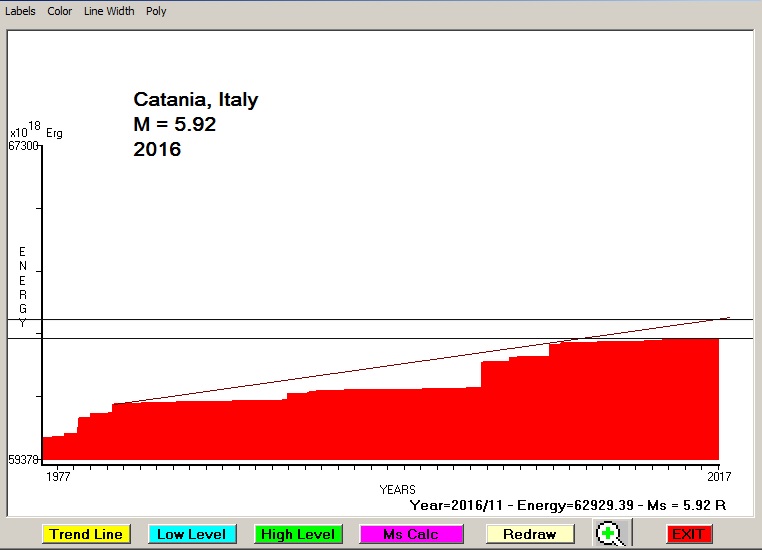The width and height of the screenshot is (762, 550).
Task: Click the 'Catania, Italy' chart title
Action: click(196, 100)
